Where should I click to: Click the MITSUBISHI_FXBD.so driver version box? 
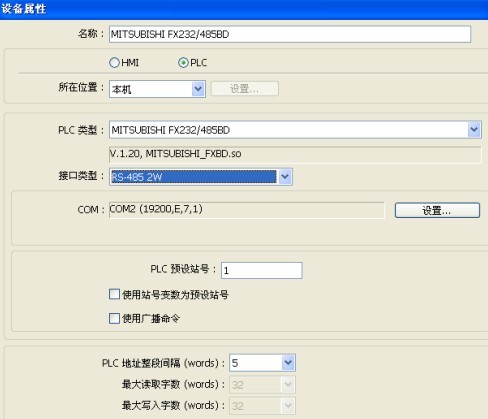tap(295, 154)
